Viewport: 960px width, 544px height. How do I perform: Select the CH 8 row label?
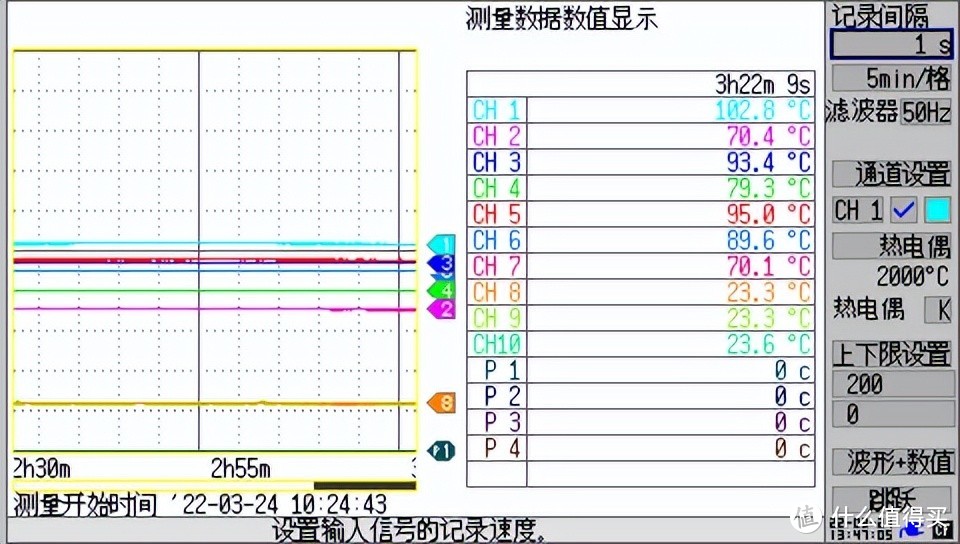[x=497, y=292]
